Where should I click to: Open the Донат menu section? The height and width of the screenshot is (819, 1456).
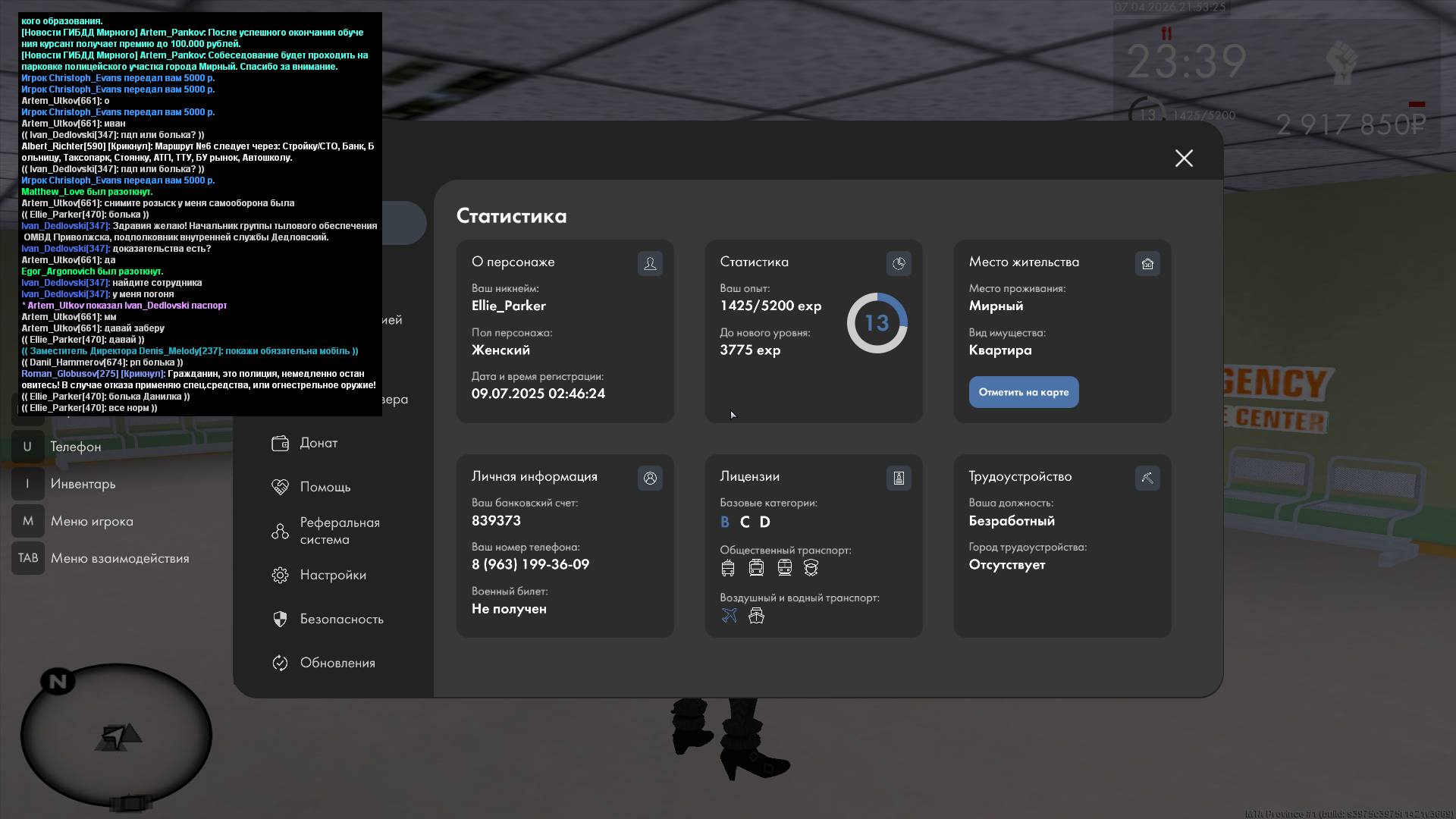pos(318,443)
